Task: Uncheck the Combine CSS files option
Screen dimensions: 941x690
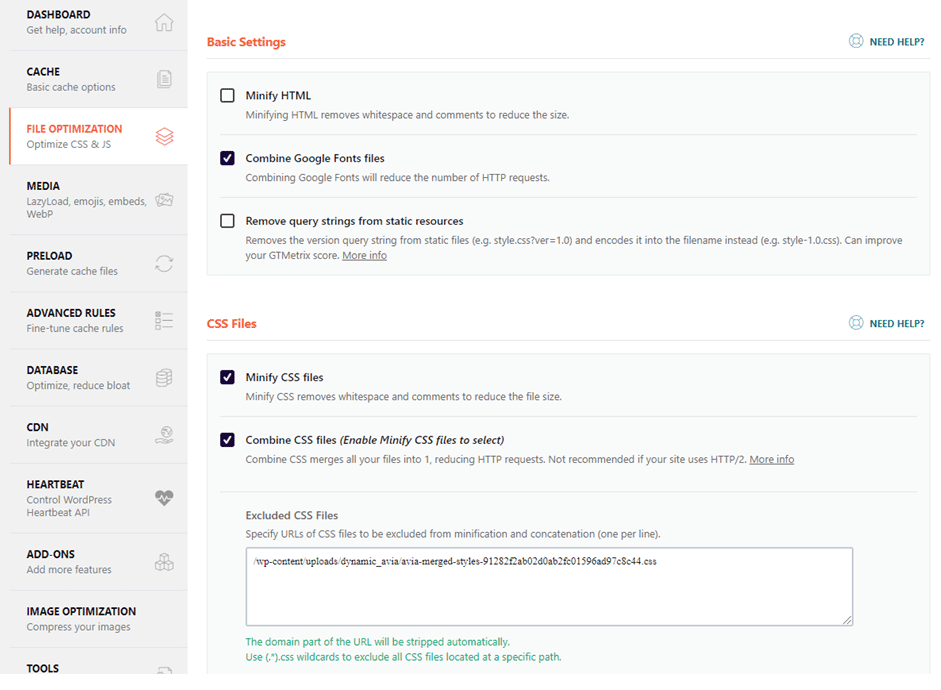Action: coord(227,440)
